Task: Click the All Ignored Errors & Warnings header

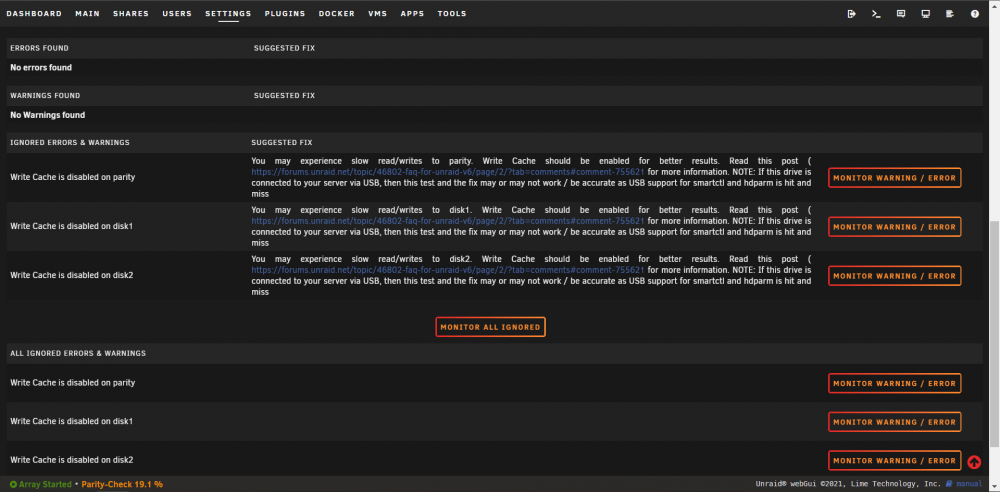Action: point(78,353)
